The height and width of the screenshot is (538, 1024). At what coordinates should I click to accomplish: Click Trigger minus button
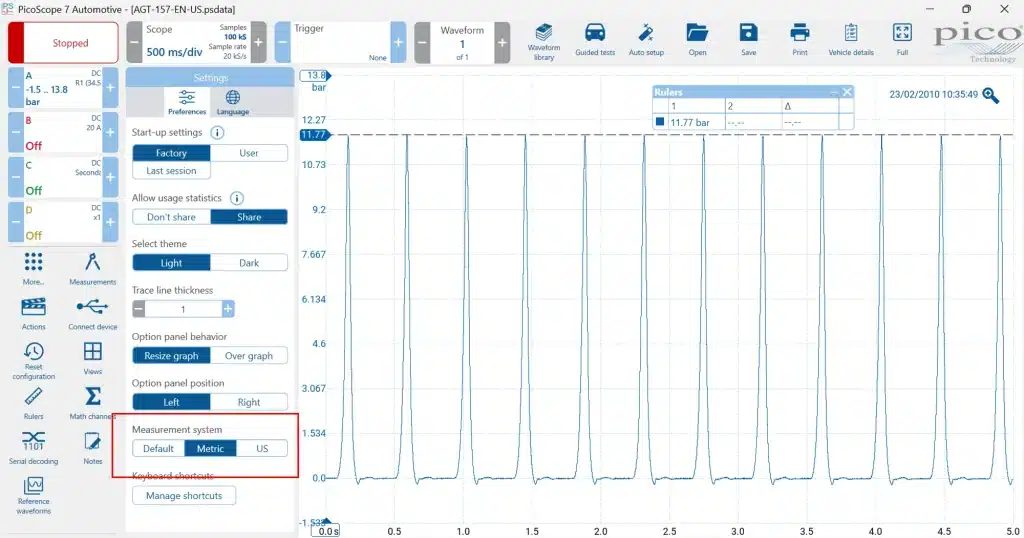282,42
